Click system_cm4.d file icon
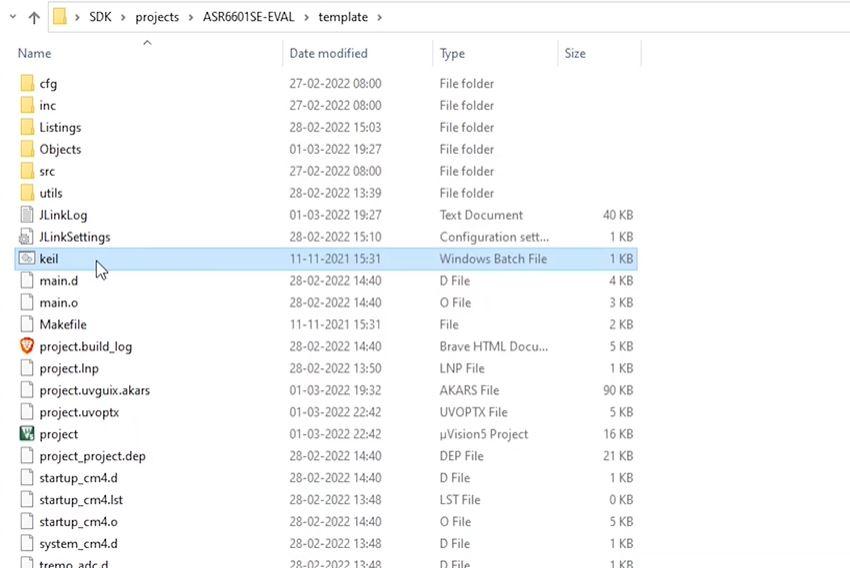The width and height of the screenshot is (850, 568). tap(27, 543)
